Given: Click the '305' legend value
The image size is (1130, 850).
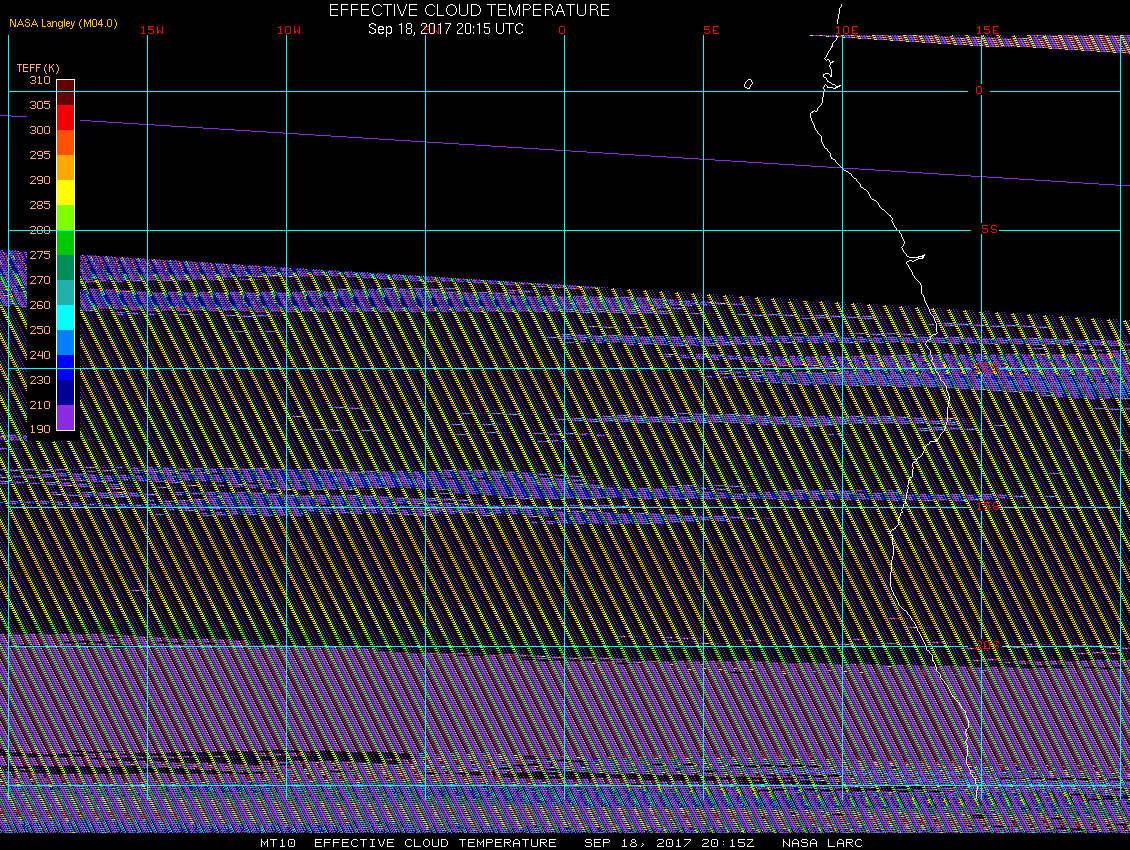Looking at the screenshot, I should tap(40, 105).
